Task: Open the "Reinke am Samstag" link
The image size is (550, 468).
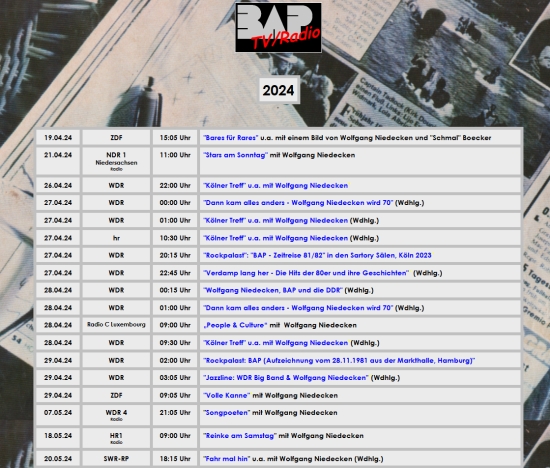Action: (x=240, y=436)
